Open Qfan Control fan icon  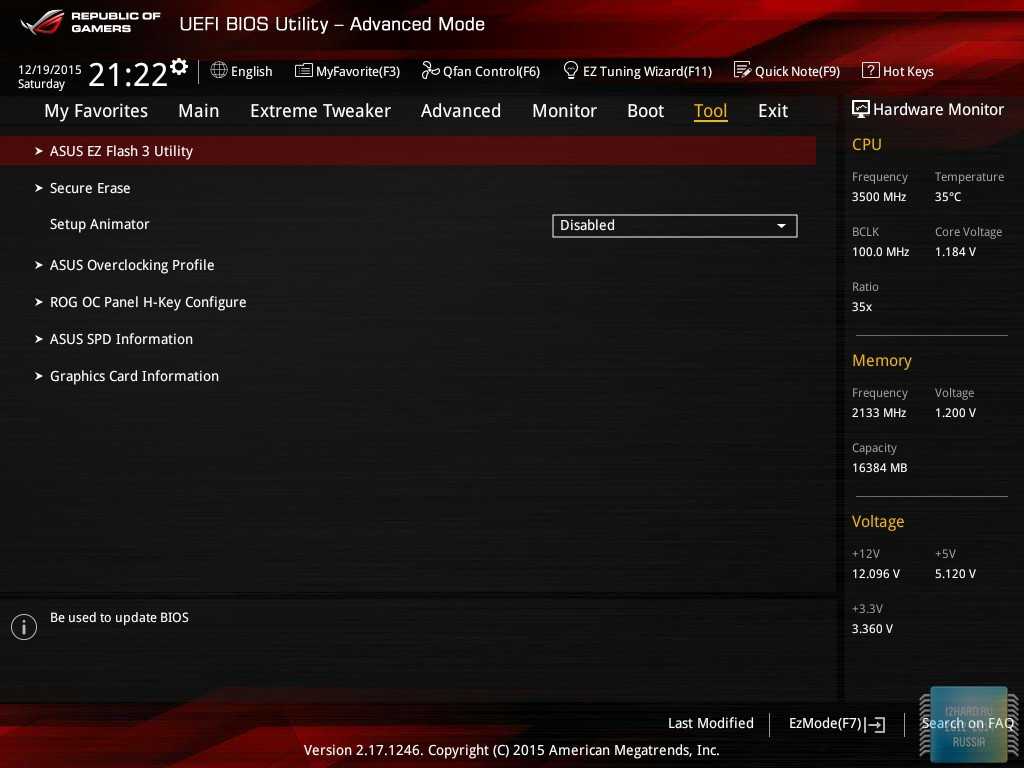point(430,71)
